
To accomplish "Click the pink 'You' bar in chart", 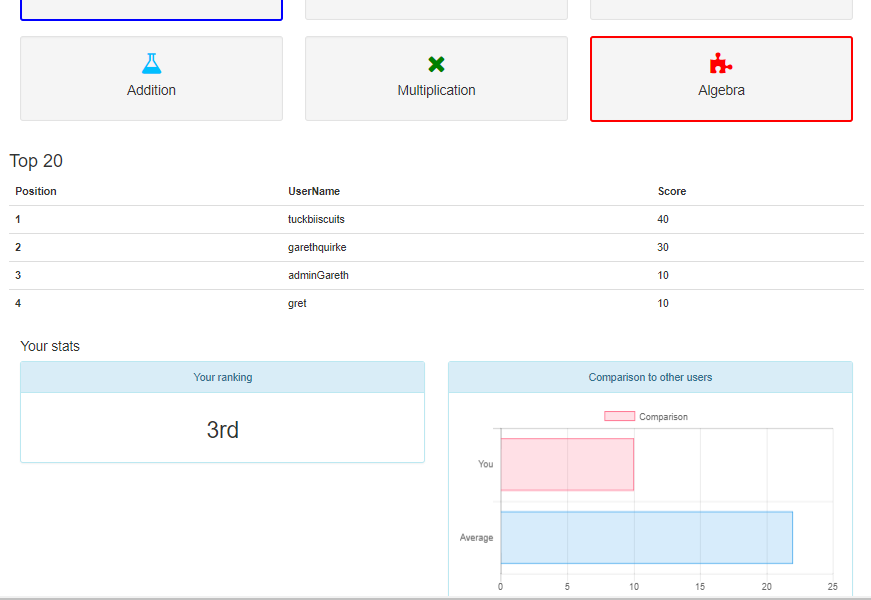I will [567, 464].
